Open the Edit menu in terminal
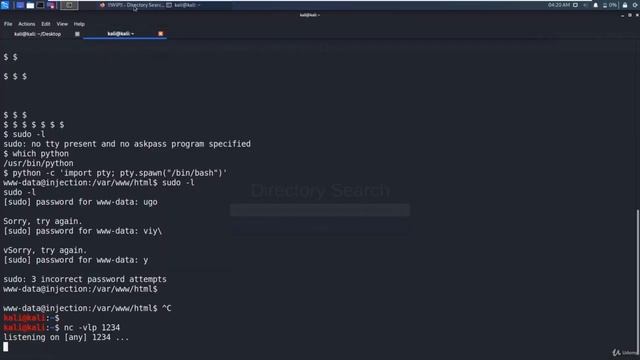 pos(46,24)
